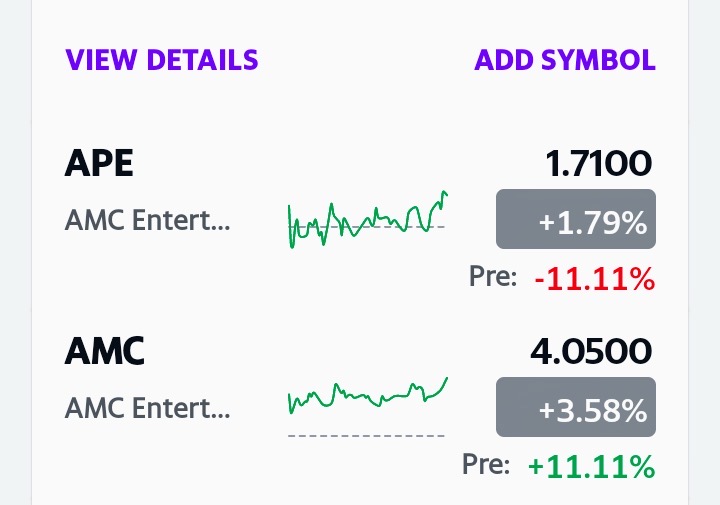
Task: Click the dashed baseline under AMC chart
Action: (x=366, y=435)
